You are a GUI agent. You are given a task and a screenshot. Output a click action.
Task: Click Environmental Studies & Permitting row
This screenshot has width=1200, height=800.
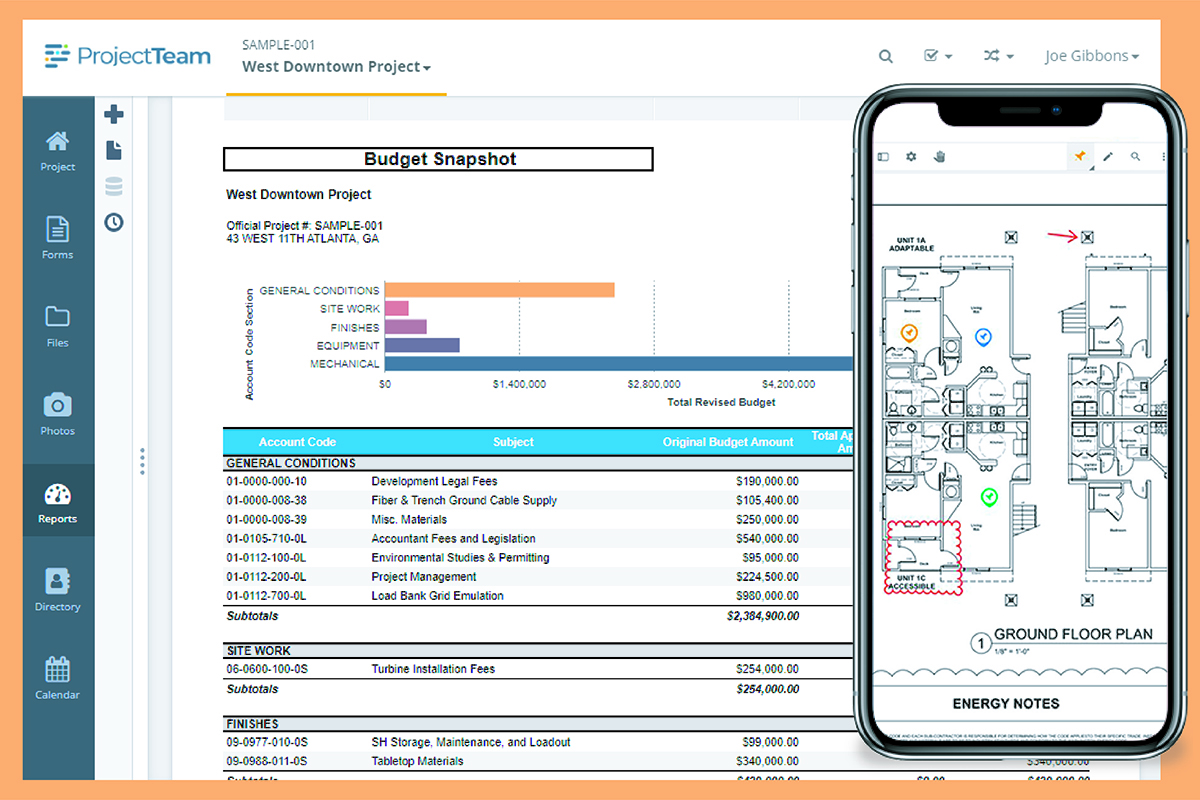click(540, 557)
